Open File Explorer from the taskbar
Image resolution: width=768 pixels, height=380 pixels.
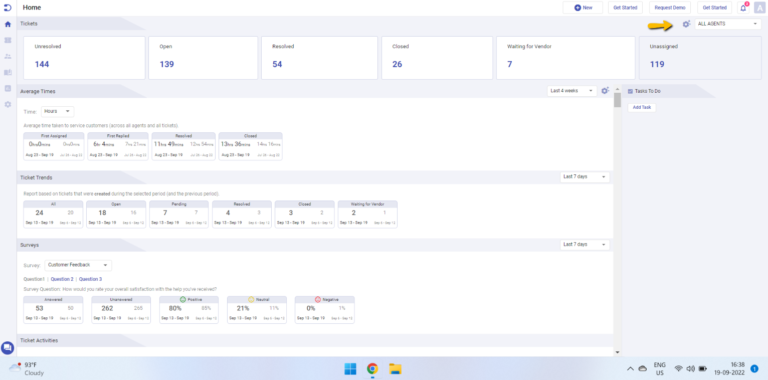pos(395,369)
